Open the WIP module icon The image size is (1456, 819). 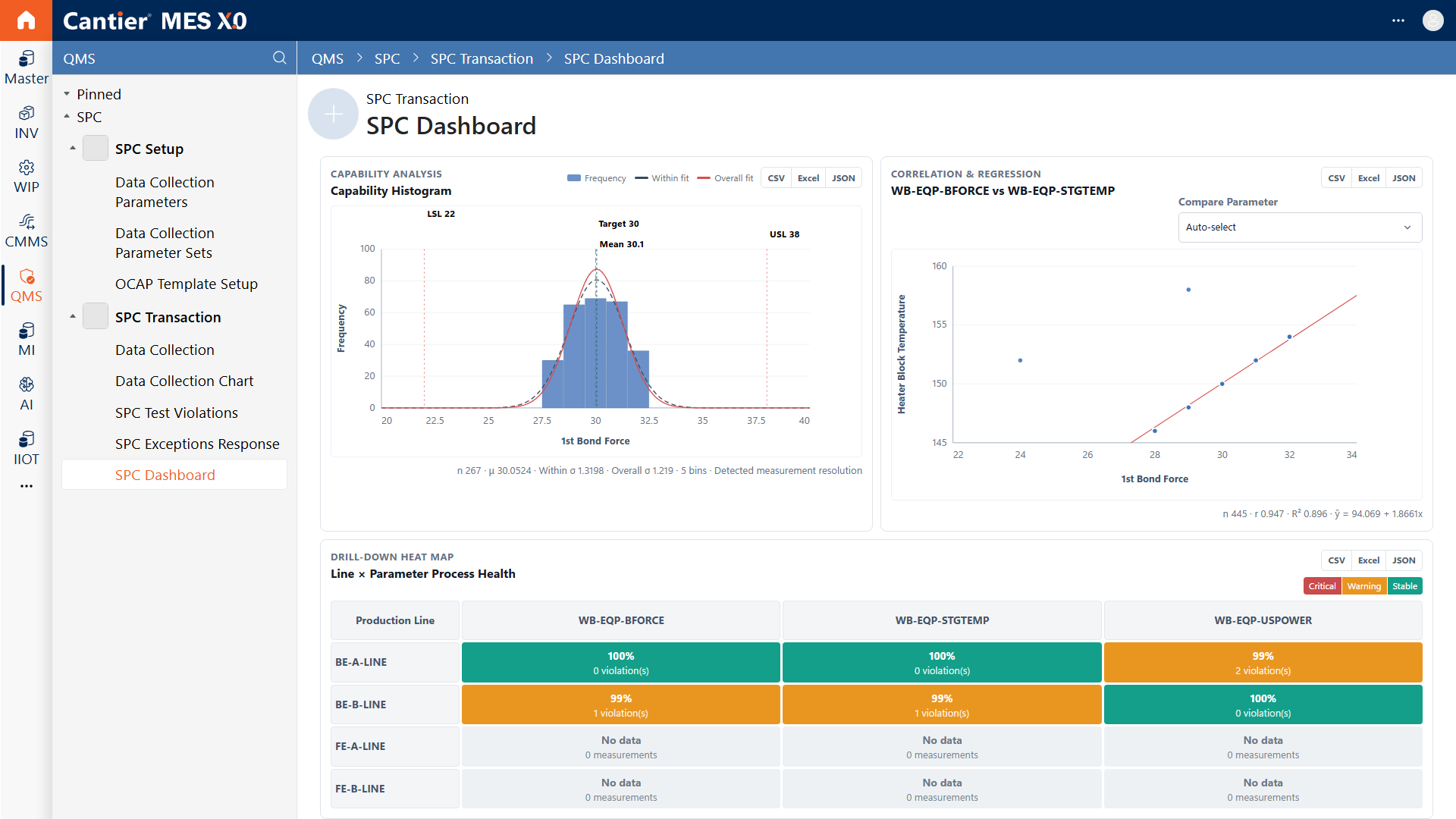pos(26,176)
